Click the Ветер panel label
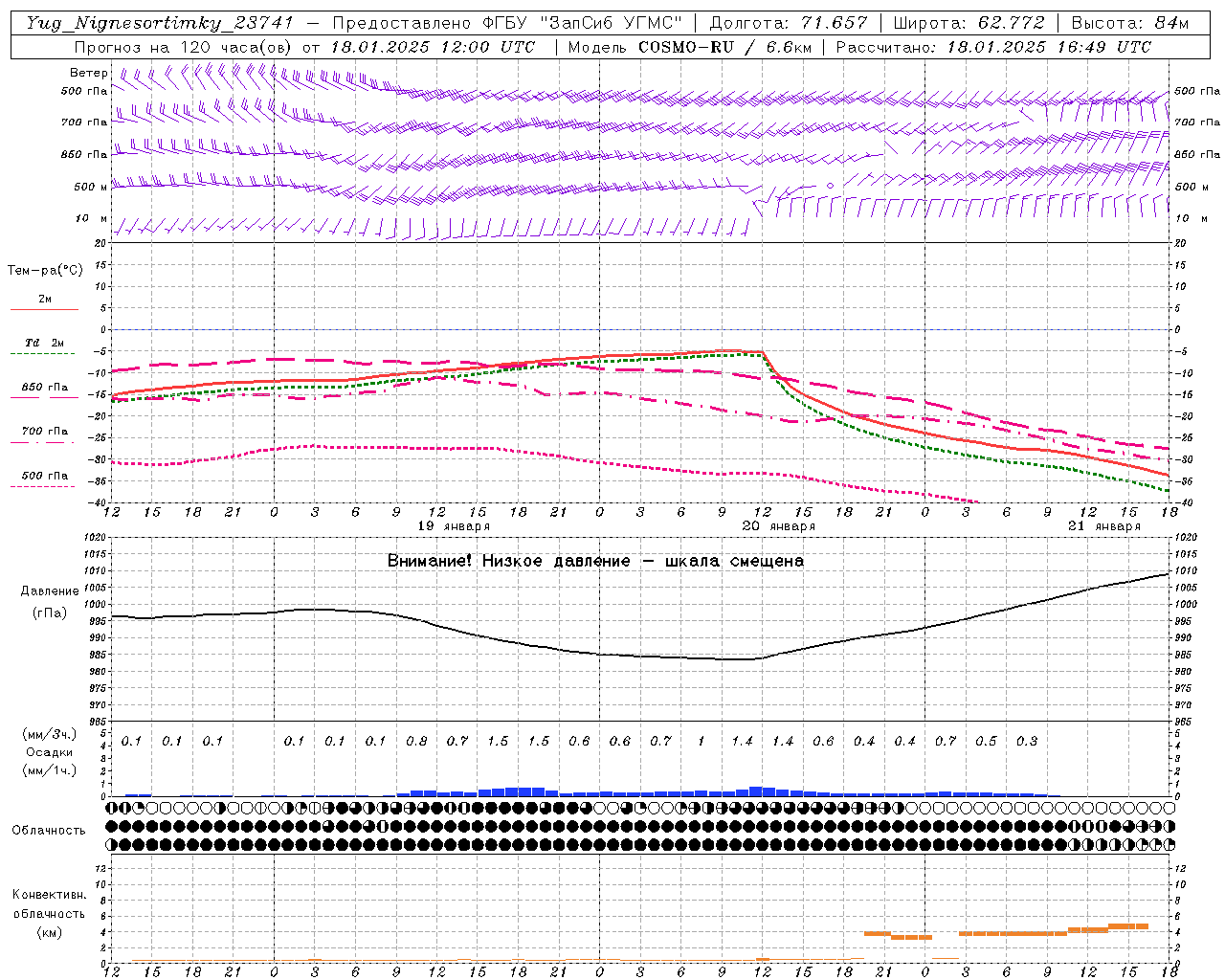This screenshot has height=980, width=1225. [89, 73]
